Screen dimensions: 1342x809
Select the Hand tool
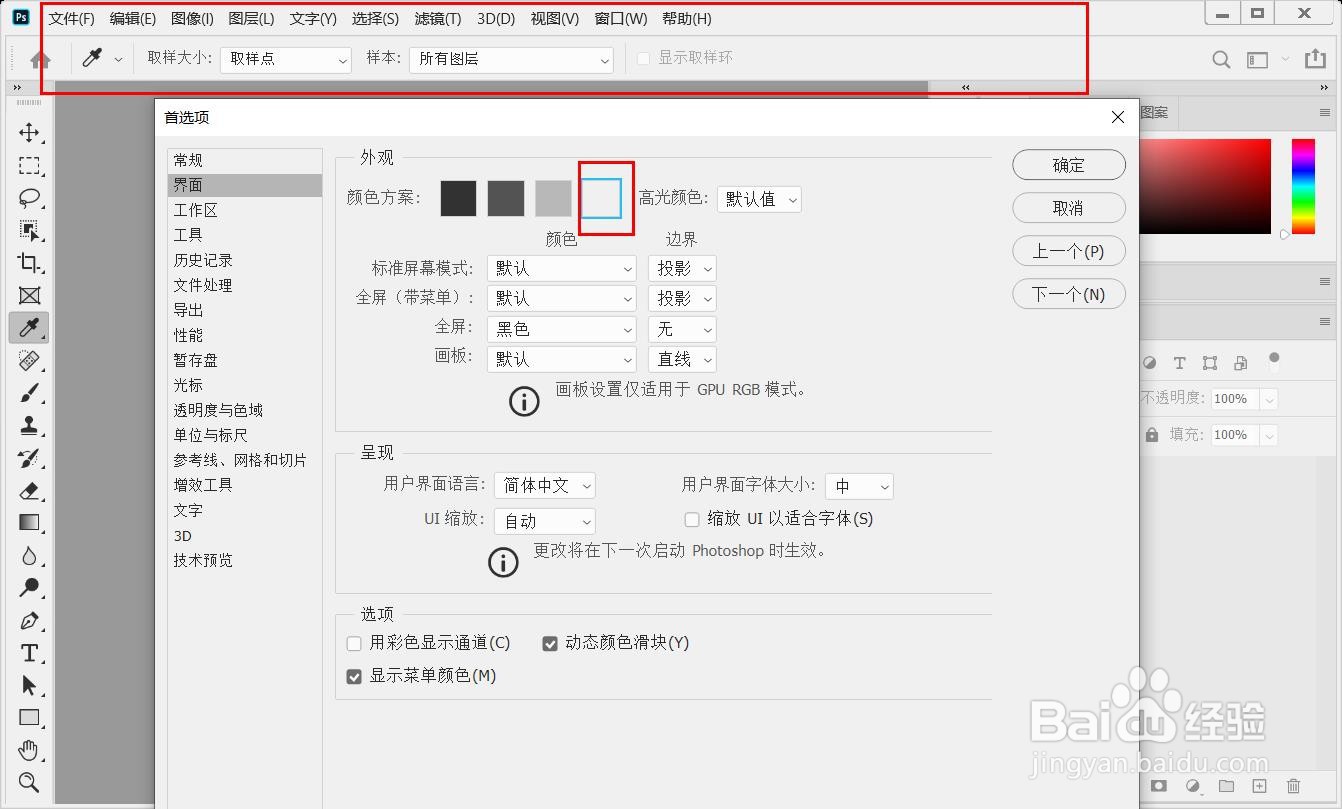(30, 750)
